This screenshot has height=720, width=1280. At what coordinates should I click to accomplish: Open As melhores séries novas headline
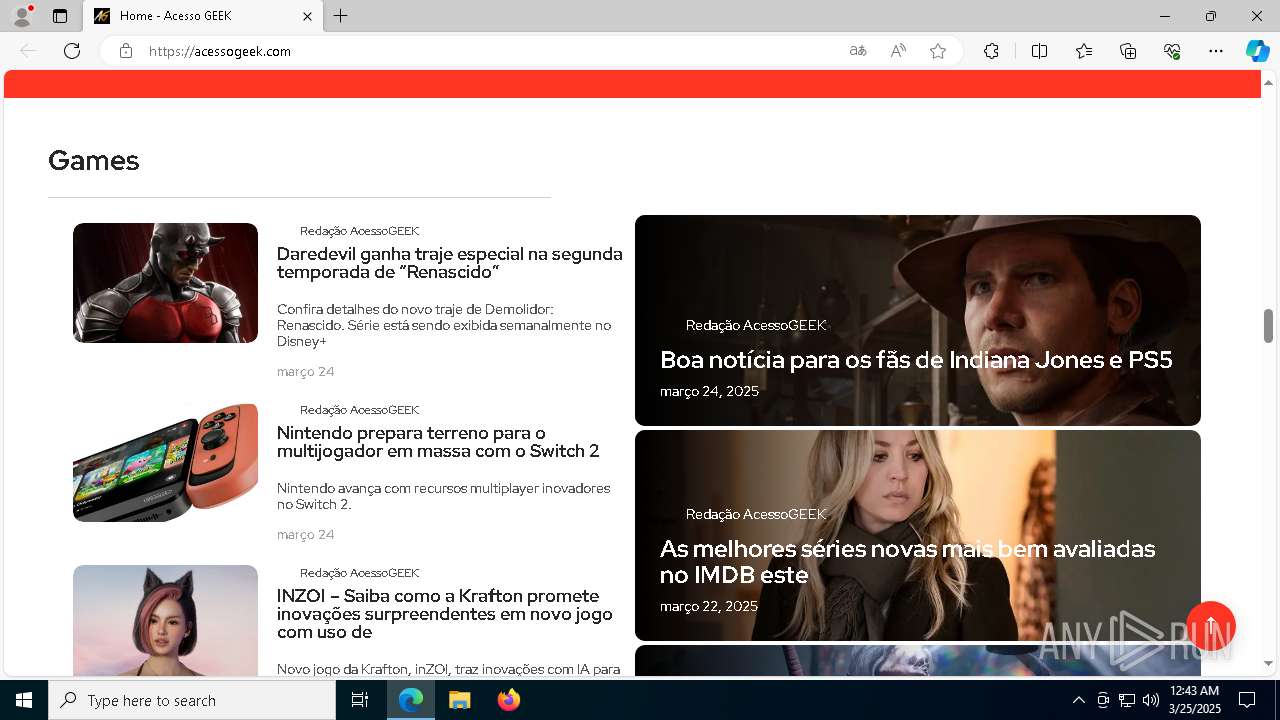click(907, 562)
